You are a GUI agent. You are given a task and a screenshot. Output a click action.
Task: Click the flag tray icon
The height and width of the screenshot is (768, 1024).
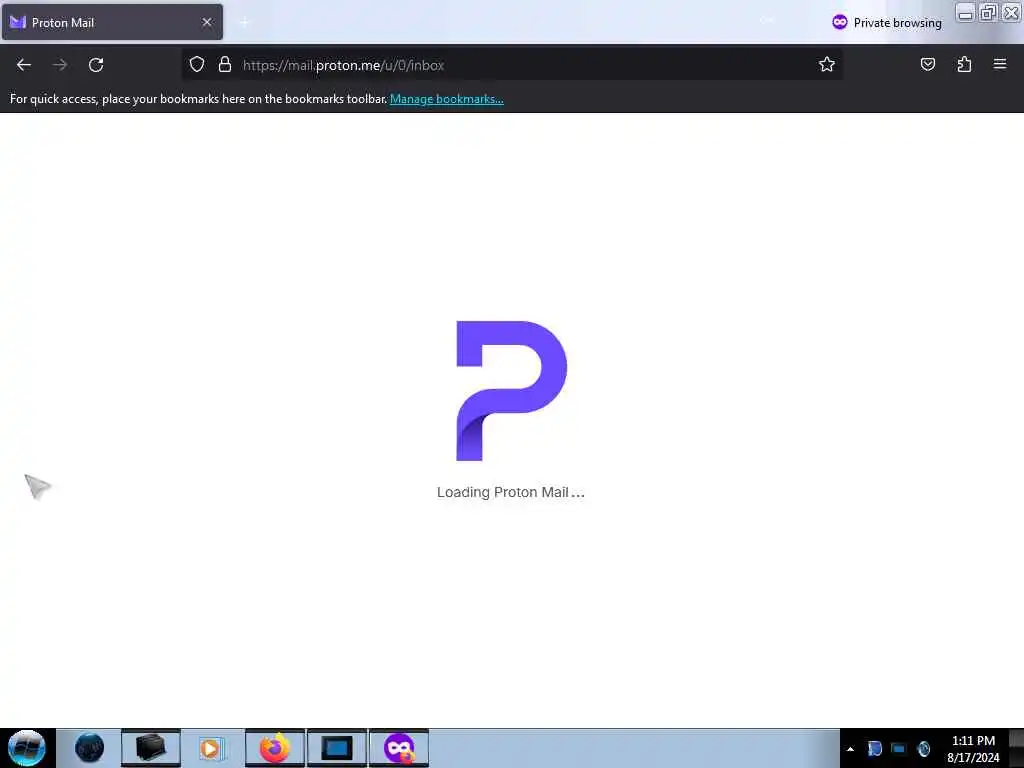[x=874, y=749]
